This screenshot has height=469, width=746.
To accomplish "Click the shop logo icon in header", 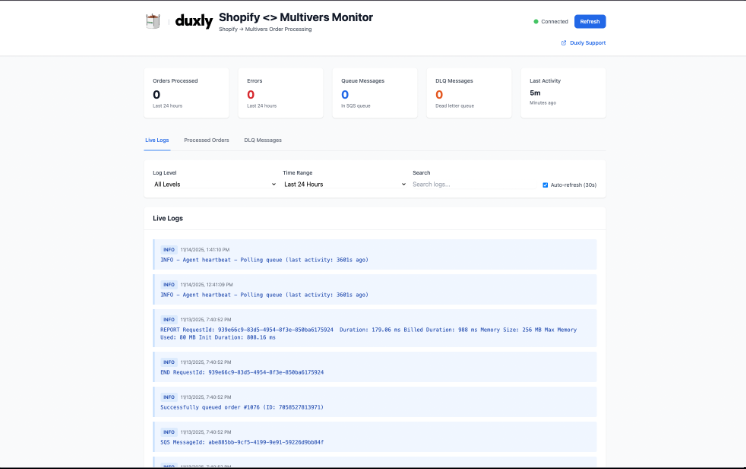I will (153, 21).
